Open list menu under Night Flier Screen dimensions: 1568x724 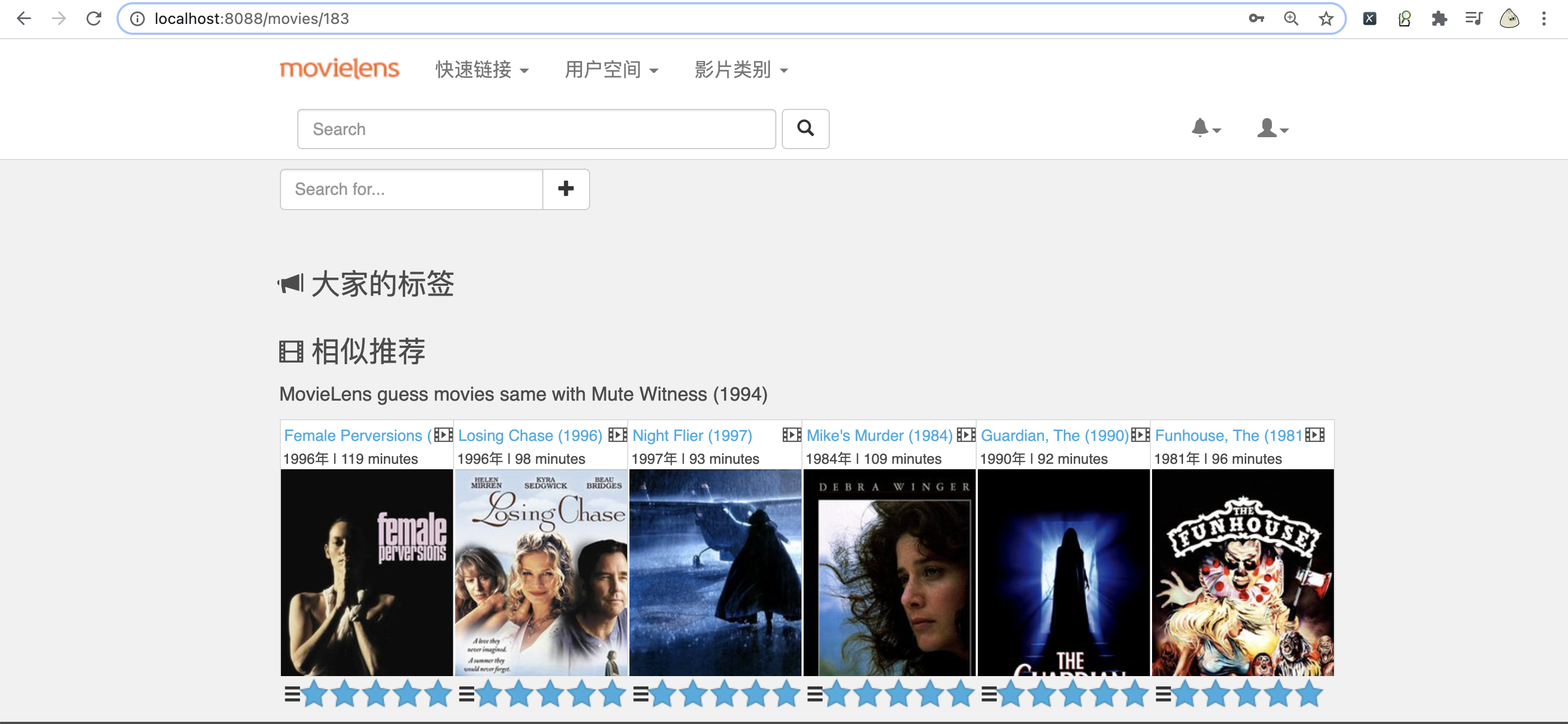[640, 694]
